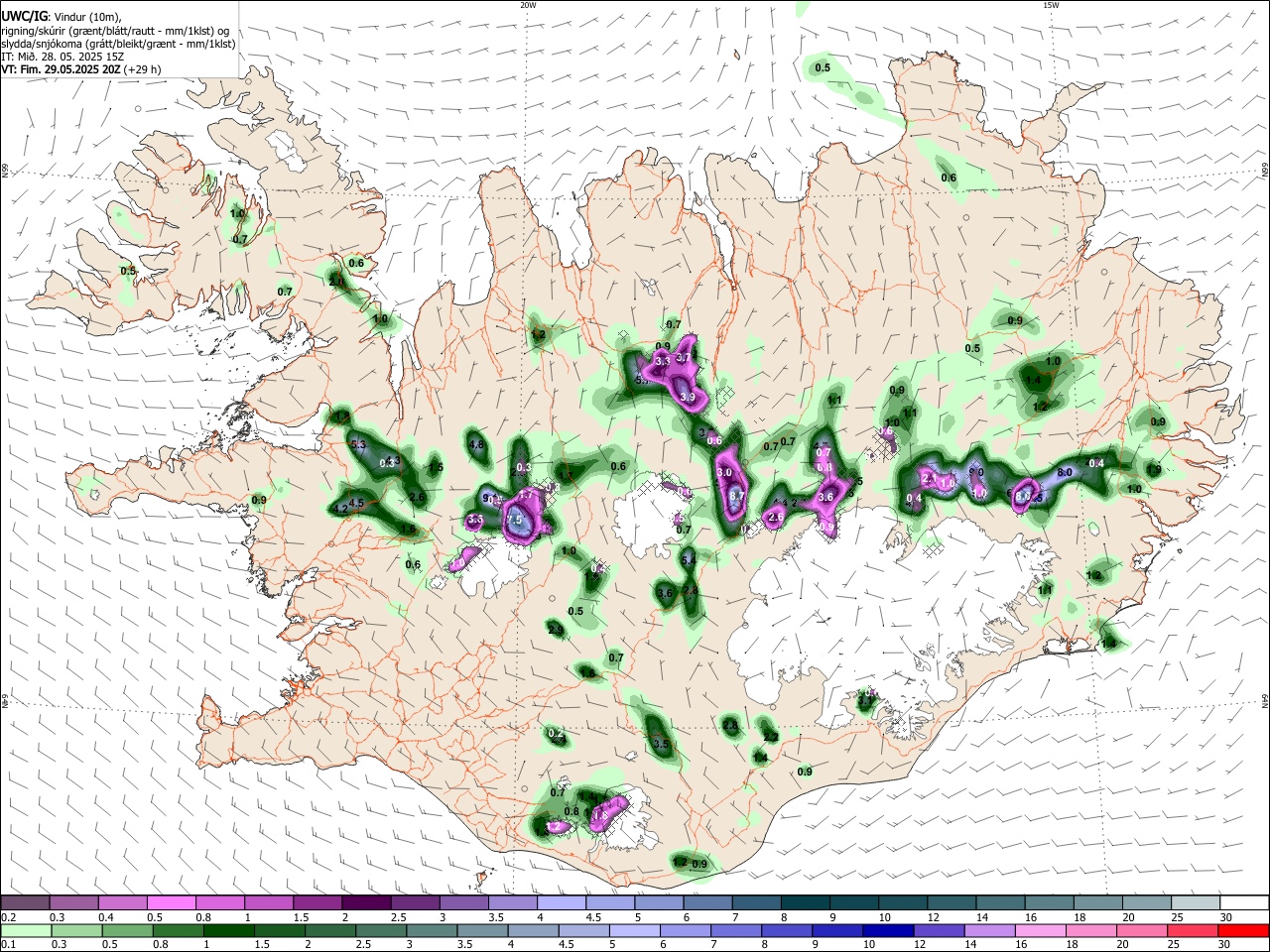This screenshot has height=952, width=1270.
Task: Select the white swatch ending the upper legend row
Action: click(x=1243, y=903)
